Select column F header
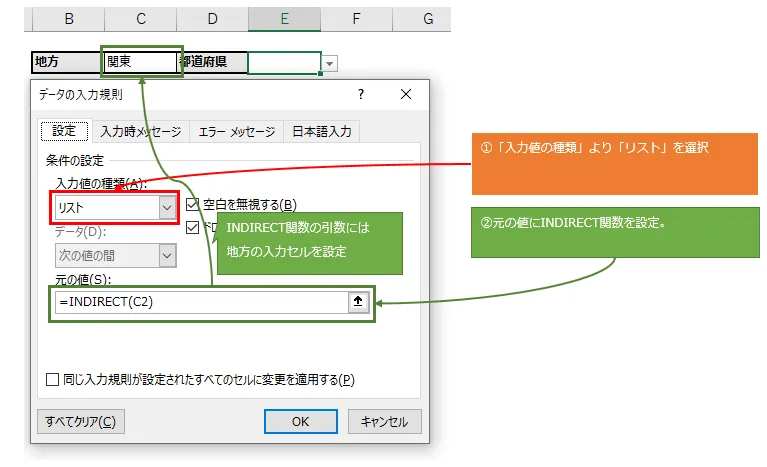 356,19
